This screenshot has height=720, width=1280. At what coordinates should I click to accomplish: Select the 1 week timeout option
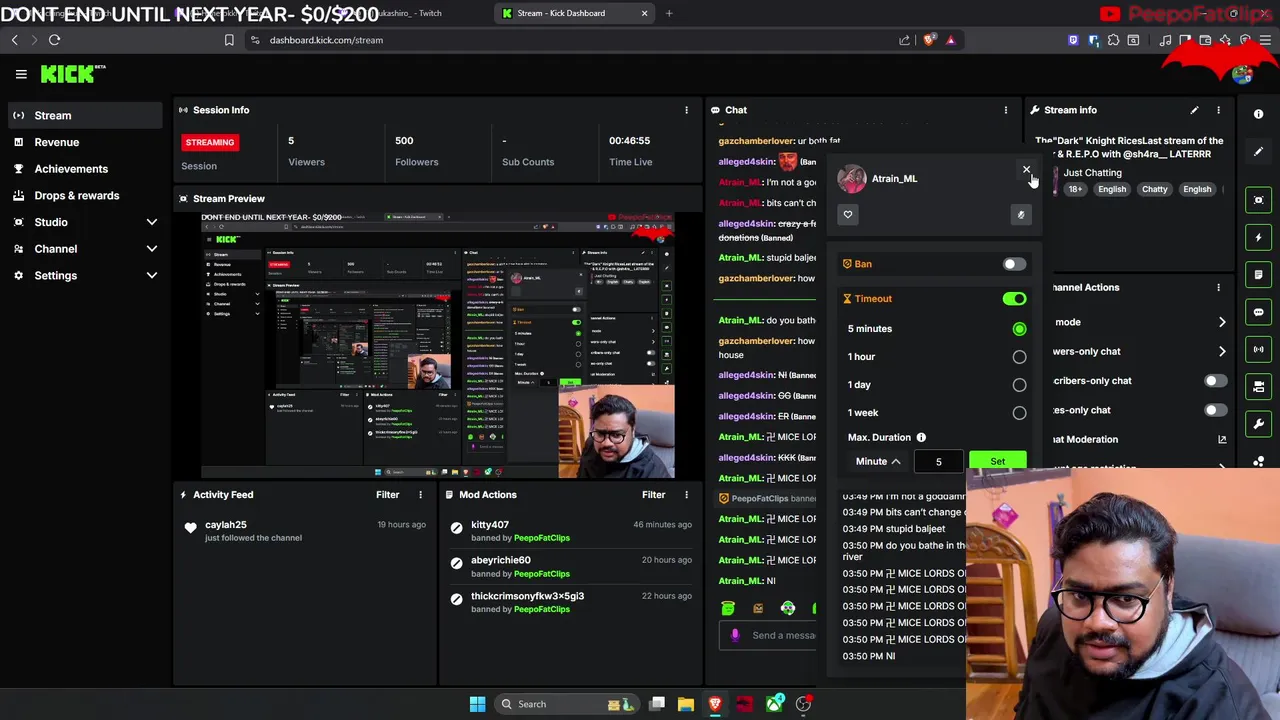[1019, 413]
